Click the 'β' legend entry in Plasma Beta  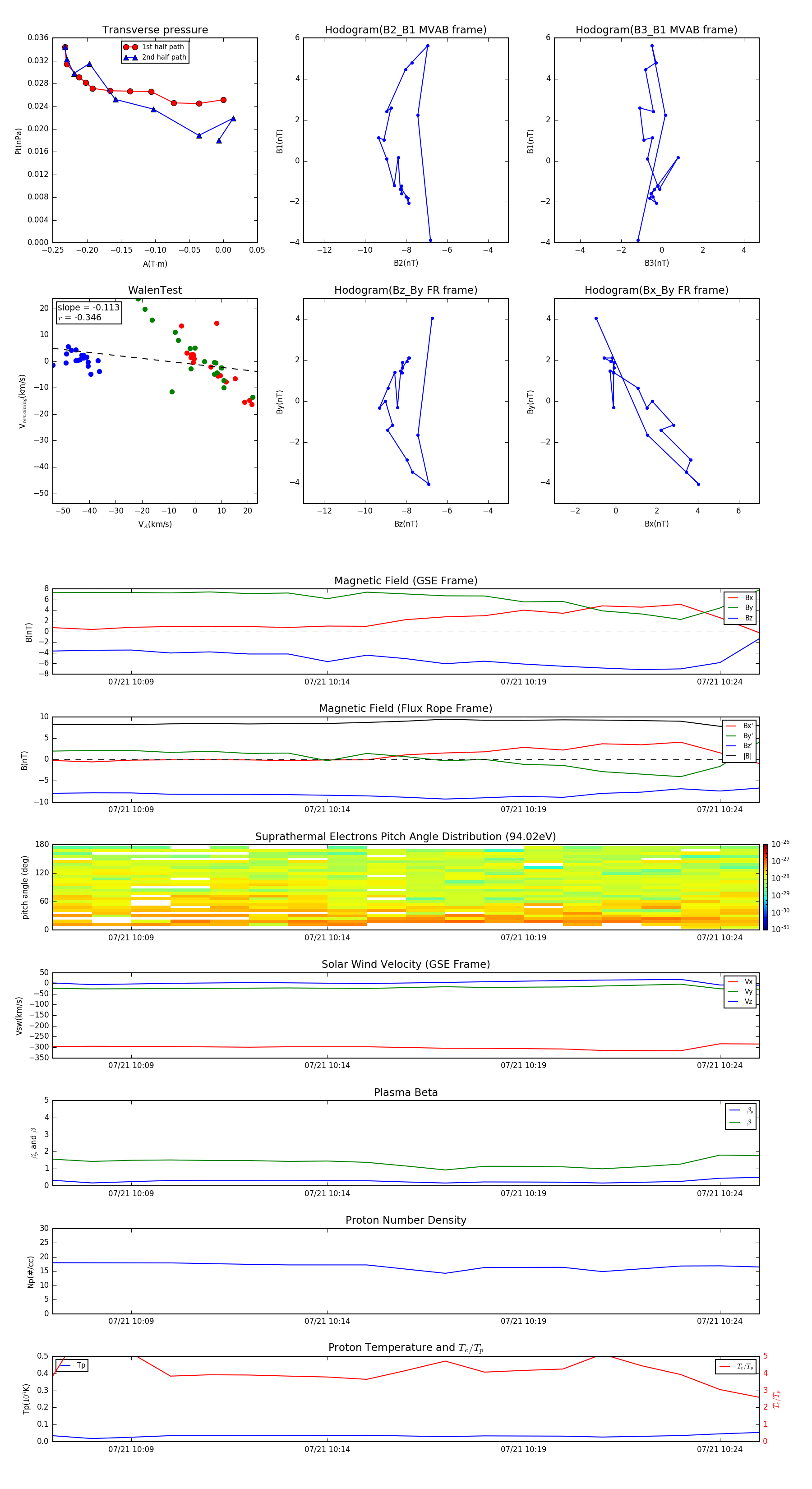741,1122
